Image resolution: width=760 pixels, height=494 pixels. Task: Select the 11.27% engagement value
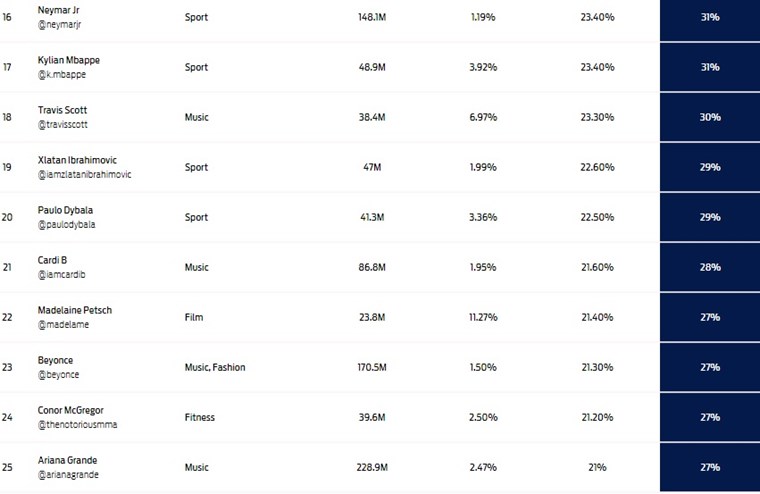tap(483, 317)
